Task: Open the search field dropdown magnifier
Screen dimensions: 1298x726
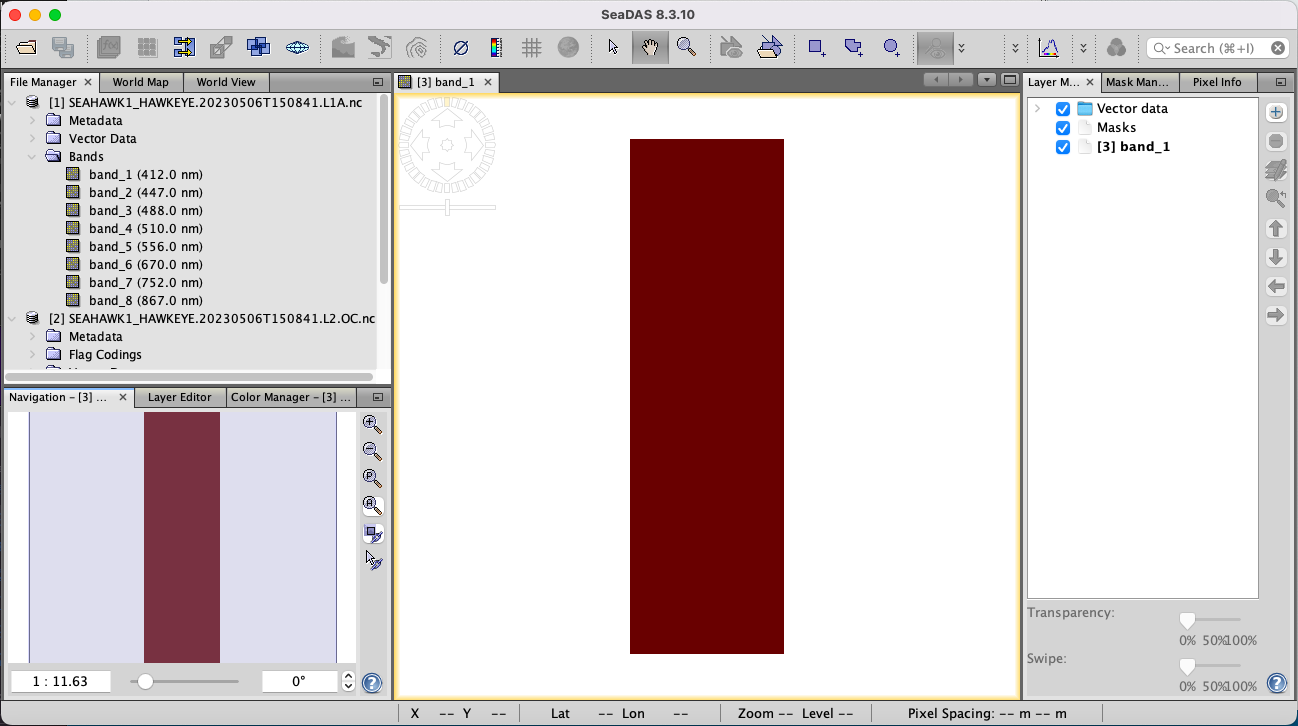Action: click(1162, 48)
